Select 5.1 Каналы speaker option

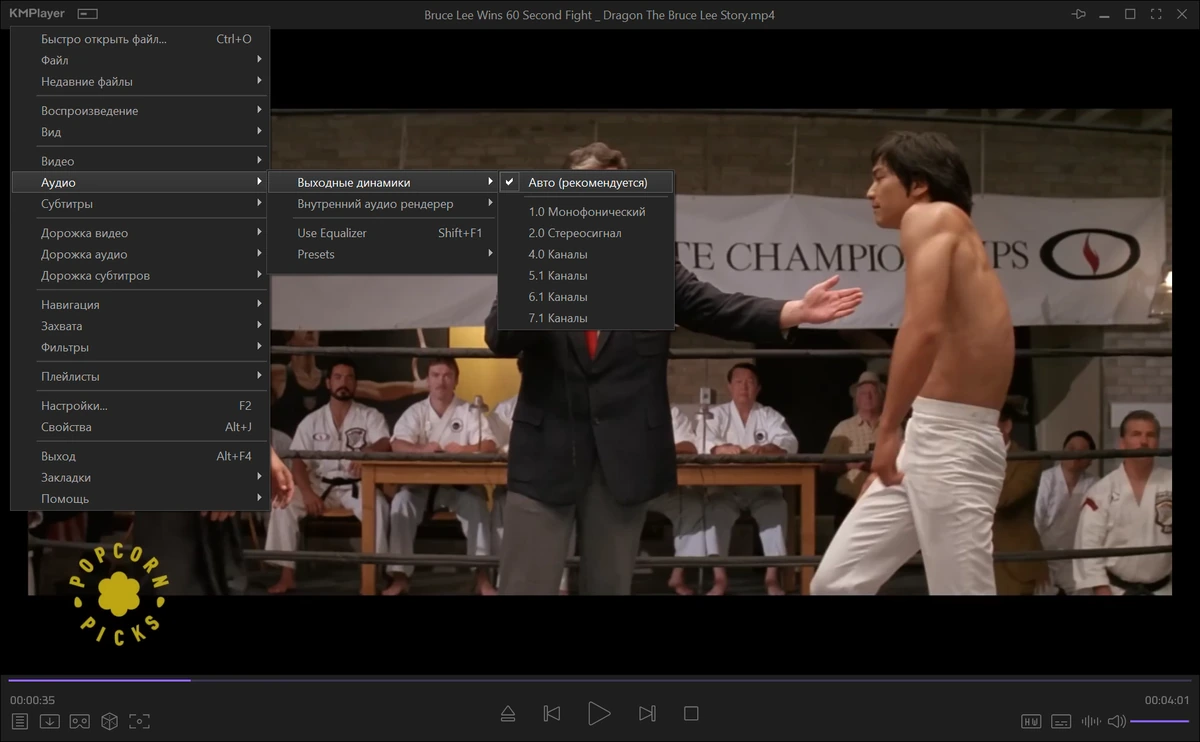(x=587, y=275)
